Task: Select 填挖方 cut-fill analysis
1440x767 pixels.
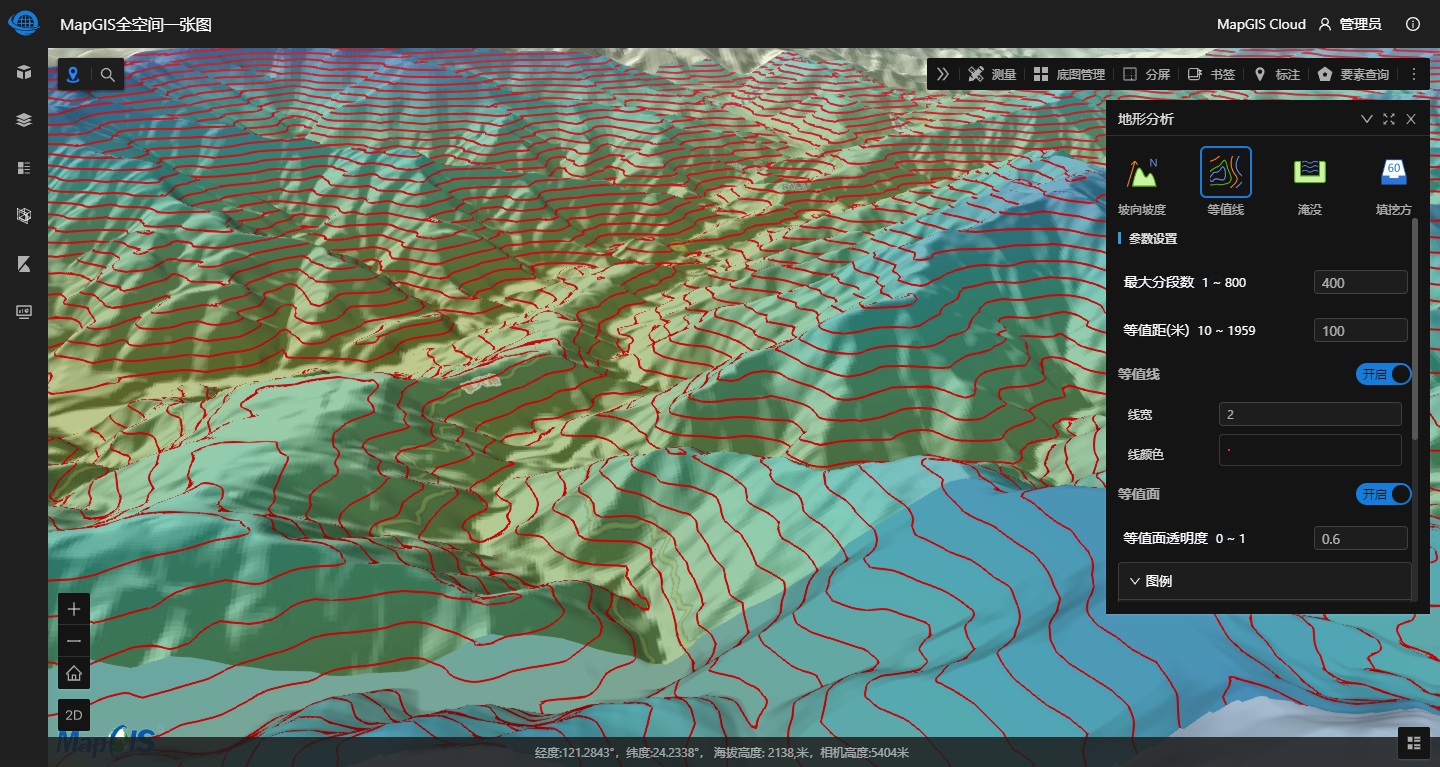Action: (x=1394, y=183)
